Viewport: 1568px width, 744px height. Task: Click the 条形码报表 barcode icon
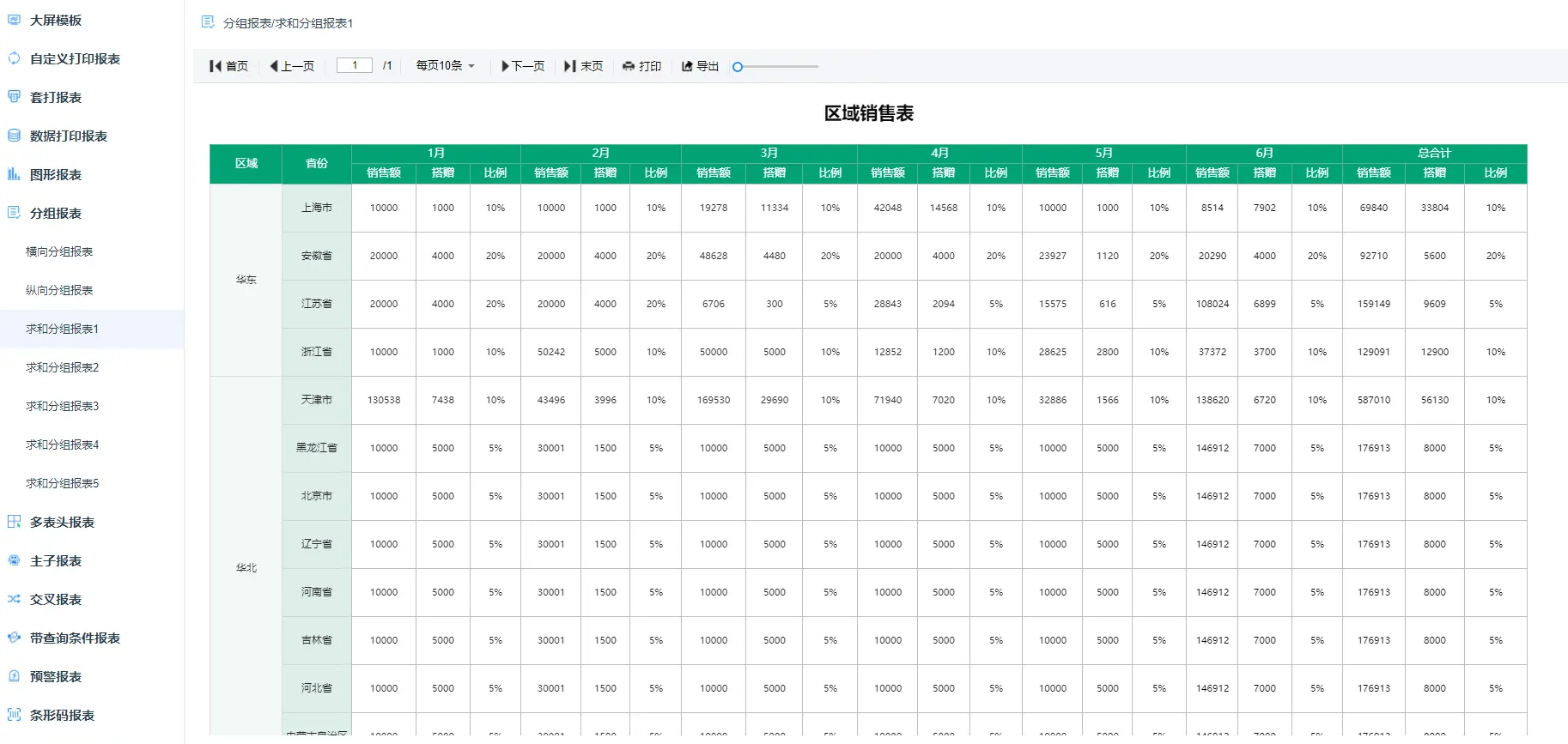pos(14,715)
